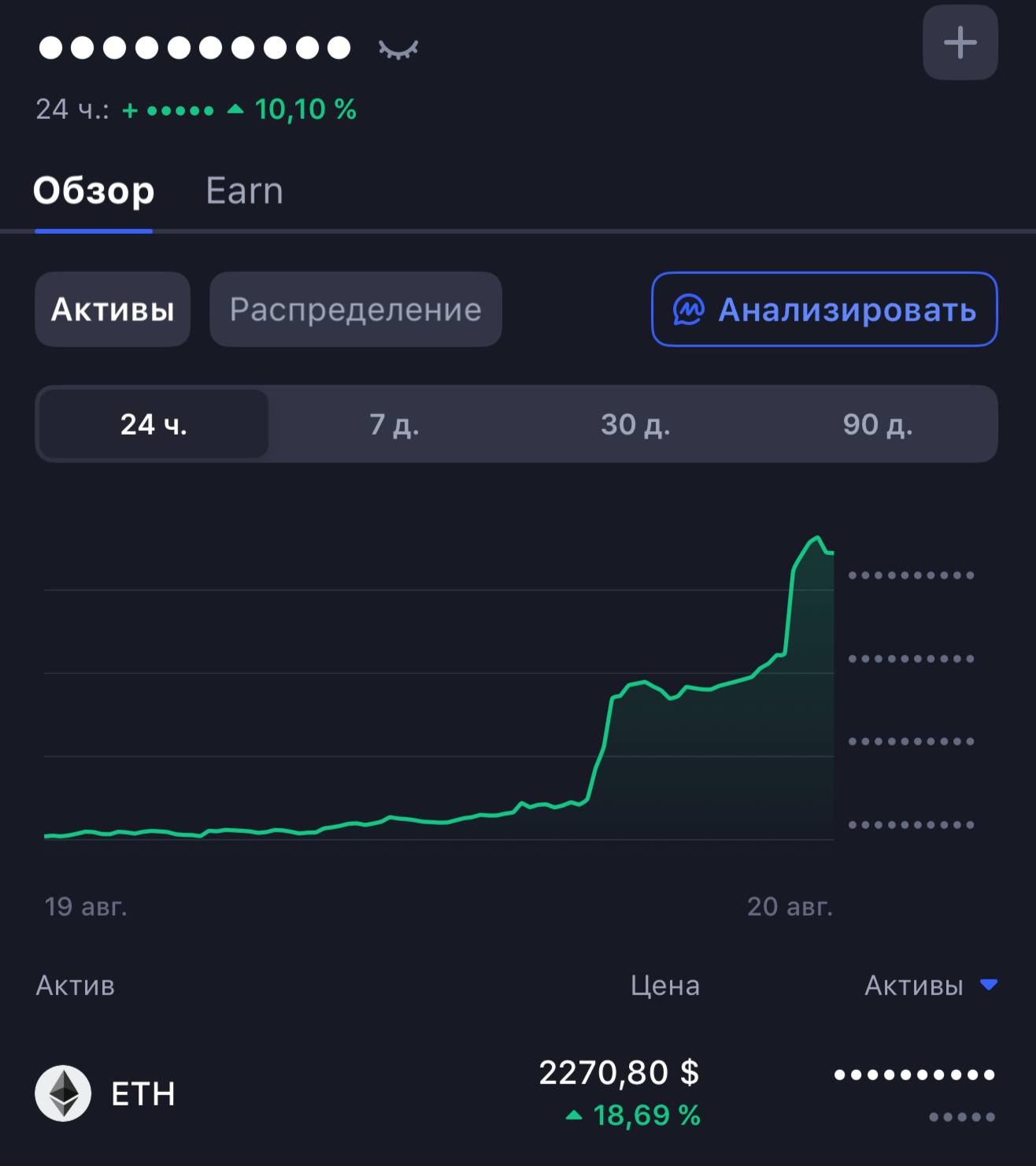Tap the plus add button

960,43
